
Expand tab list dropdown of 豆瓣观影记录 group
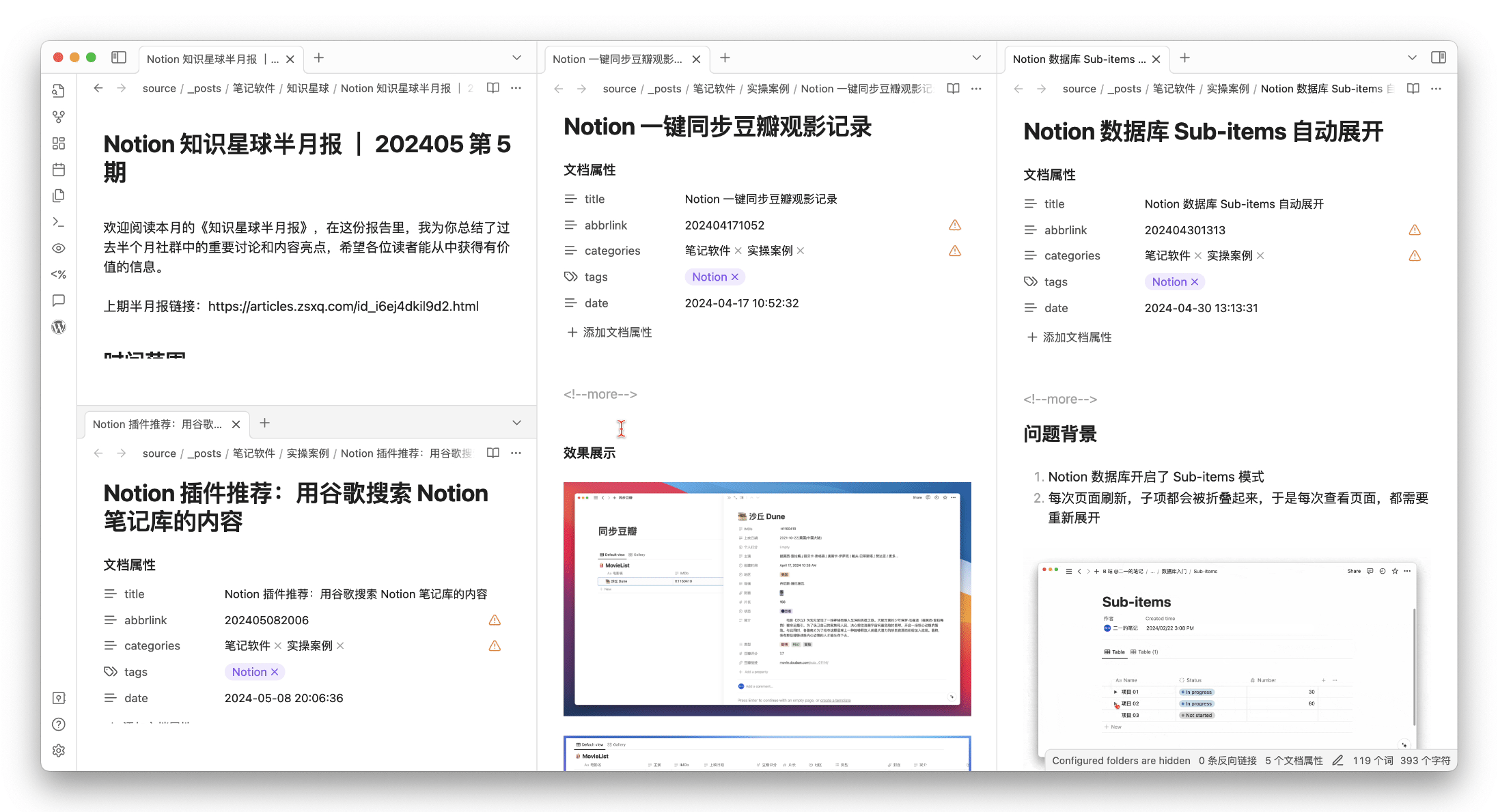977,58
